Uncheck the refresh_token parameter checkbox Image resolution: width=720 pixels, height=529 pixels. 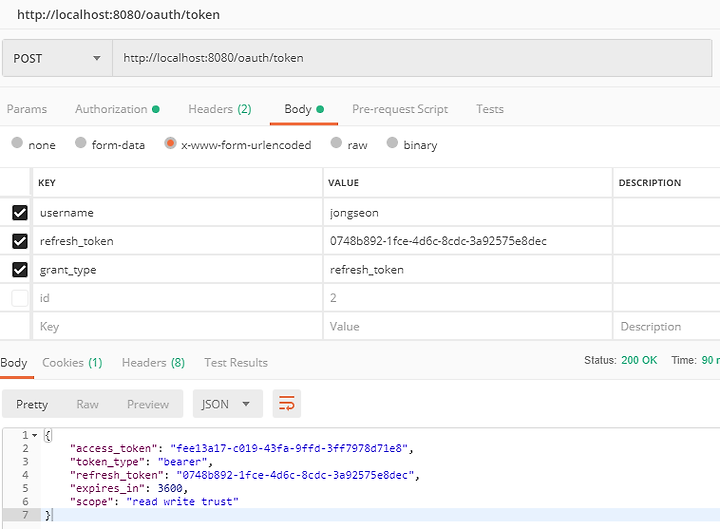20,241
